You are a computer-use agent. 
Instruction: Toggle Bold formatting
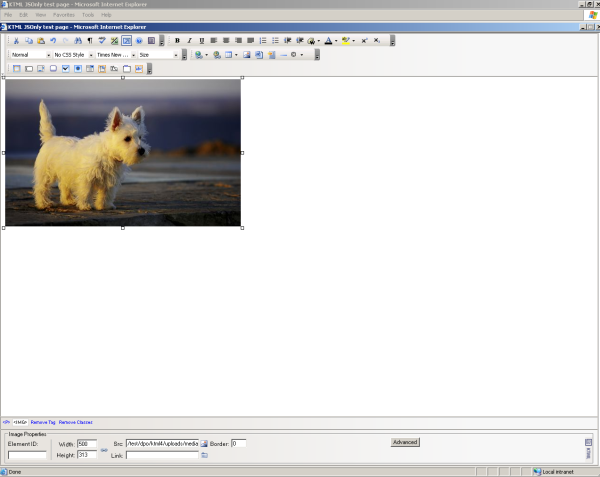pos(177,41)
